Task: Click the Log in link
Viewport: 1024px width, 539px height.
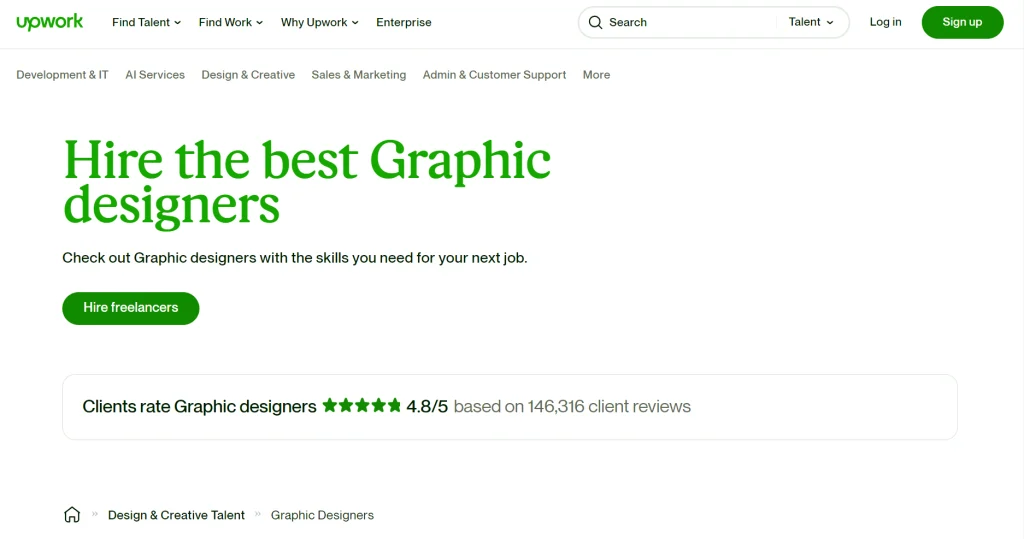Action: [885, 22]
